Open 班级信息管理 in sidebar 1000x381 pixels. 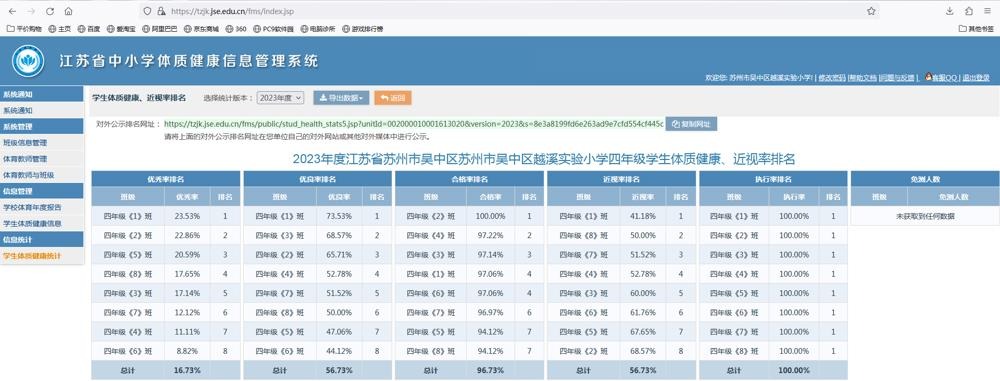[x=41, y=142]
